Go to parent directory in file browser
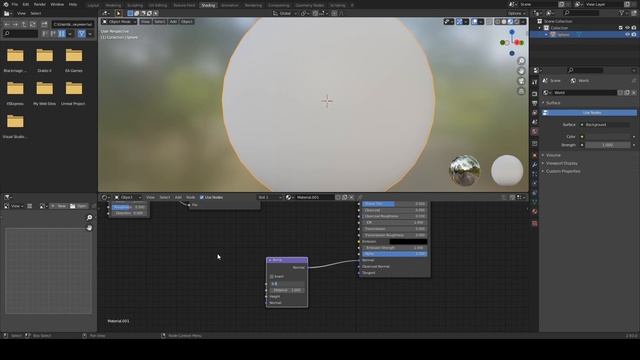The image size is (640, 360). [x=24, y=24]
